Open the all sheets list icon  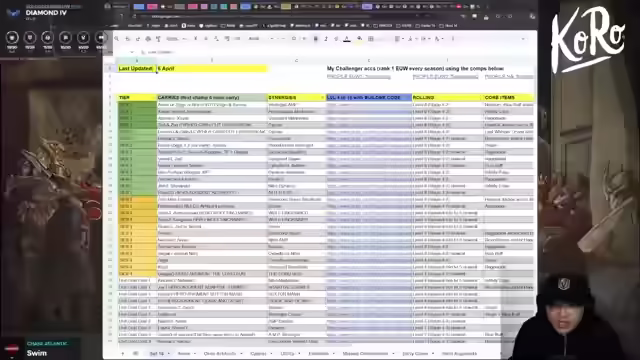click(x=136, y=353)
